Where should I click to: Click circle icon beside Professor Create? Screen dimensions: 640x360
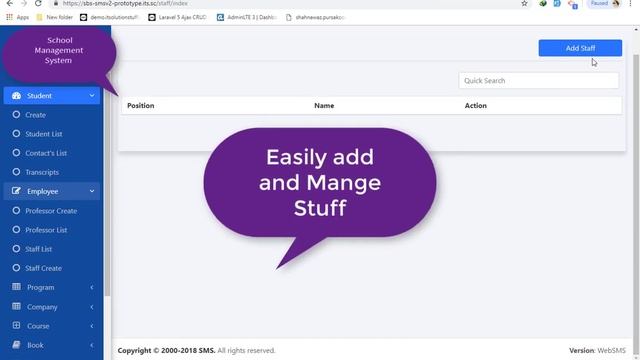click(x=16, y=211)
